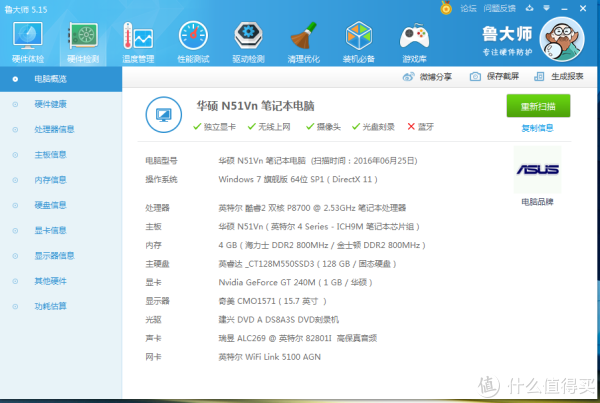Select 电脑概览 in sidebar
The height and width of the screenshot is (403, 600).
(x=61, y=79)
